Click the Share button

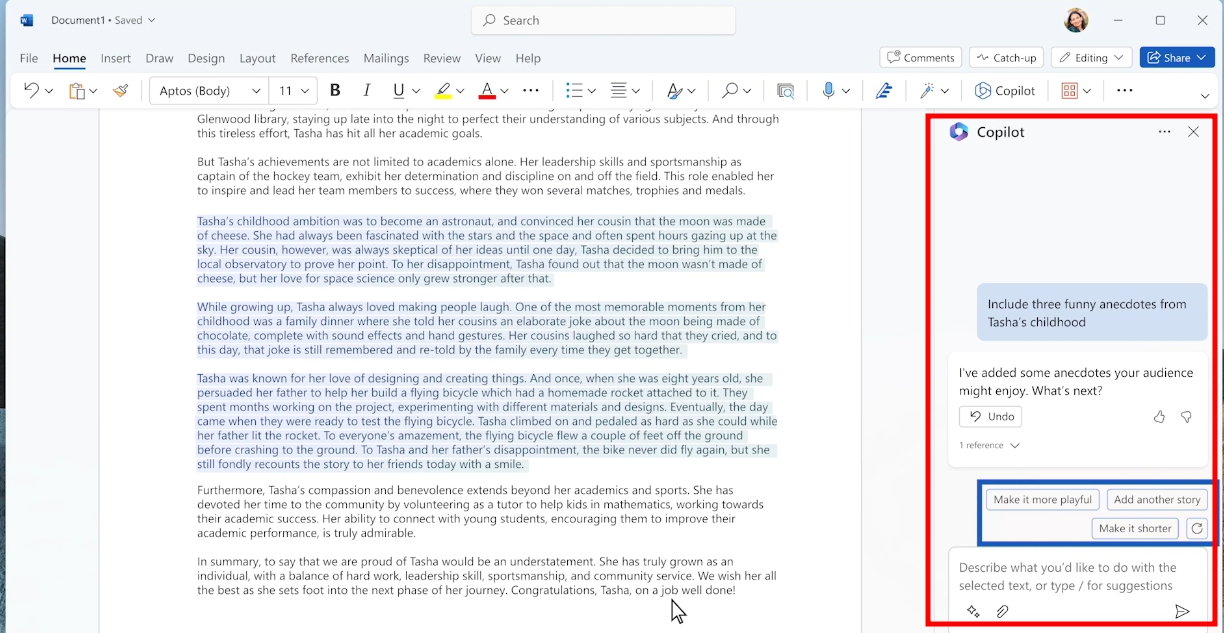[x=1177, y=58]
